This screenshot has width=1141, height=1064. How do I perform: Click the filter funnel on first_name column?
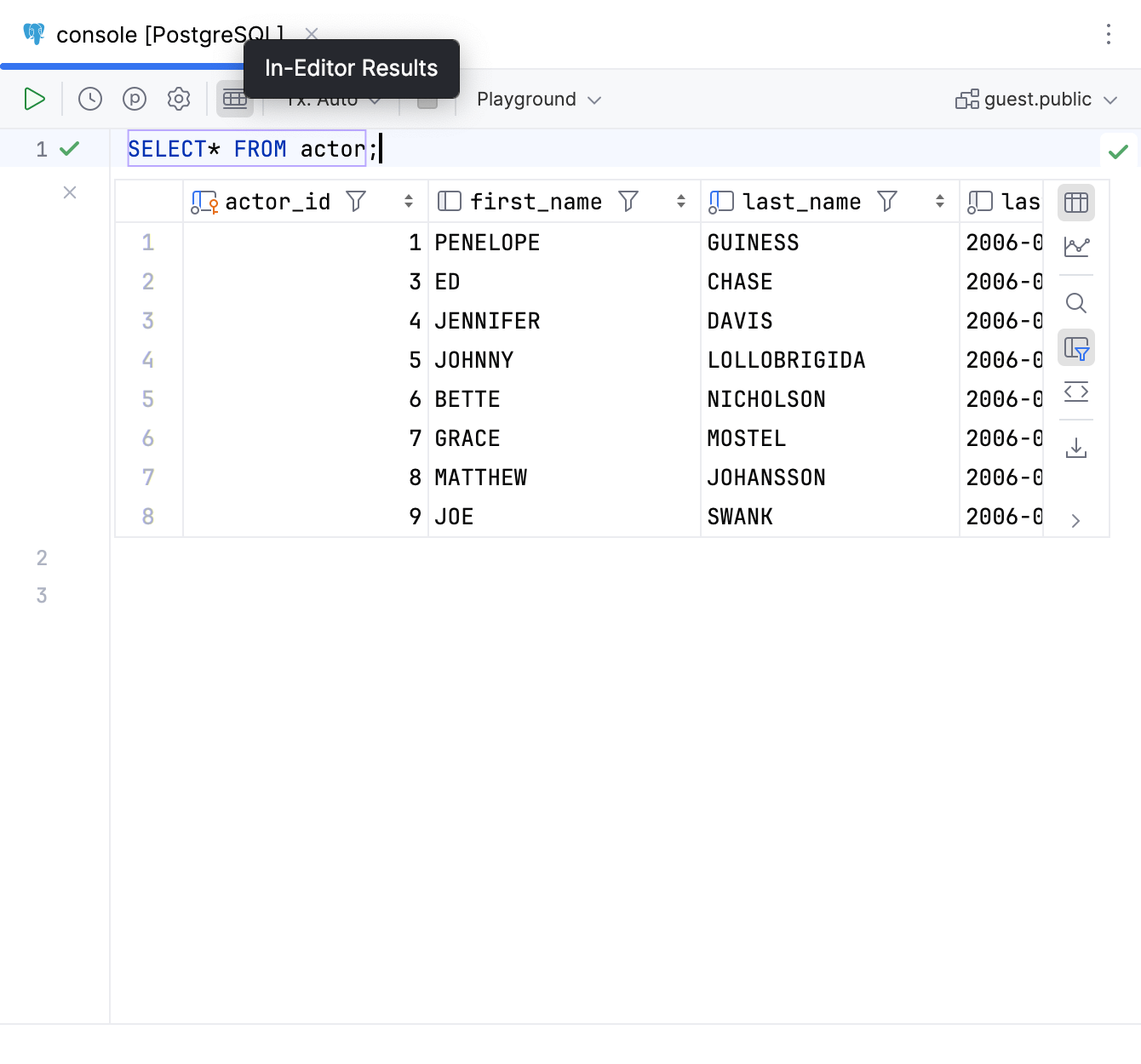628,202
